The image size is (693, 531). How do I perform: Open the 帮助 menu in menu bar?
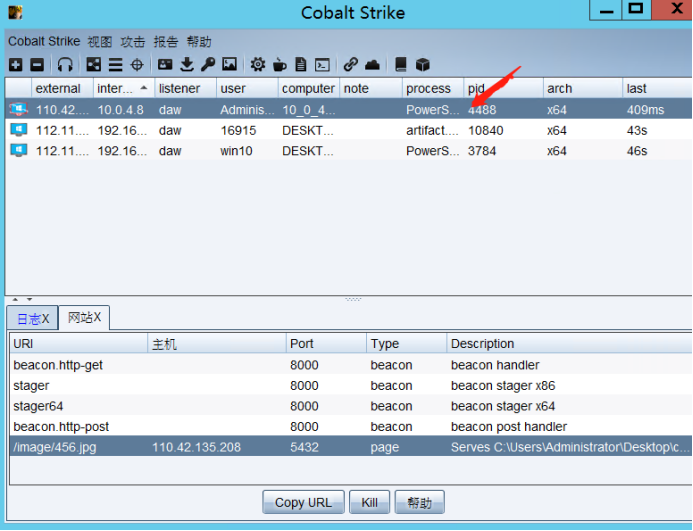tap(199, 42)
